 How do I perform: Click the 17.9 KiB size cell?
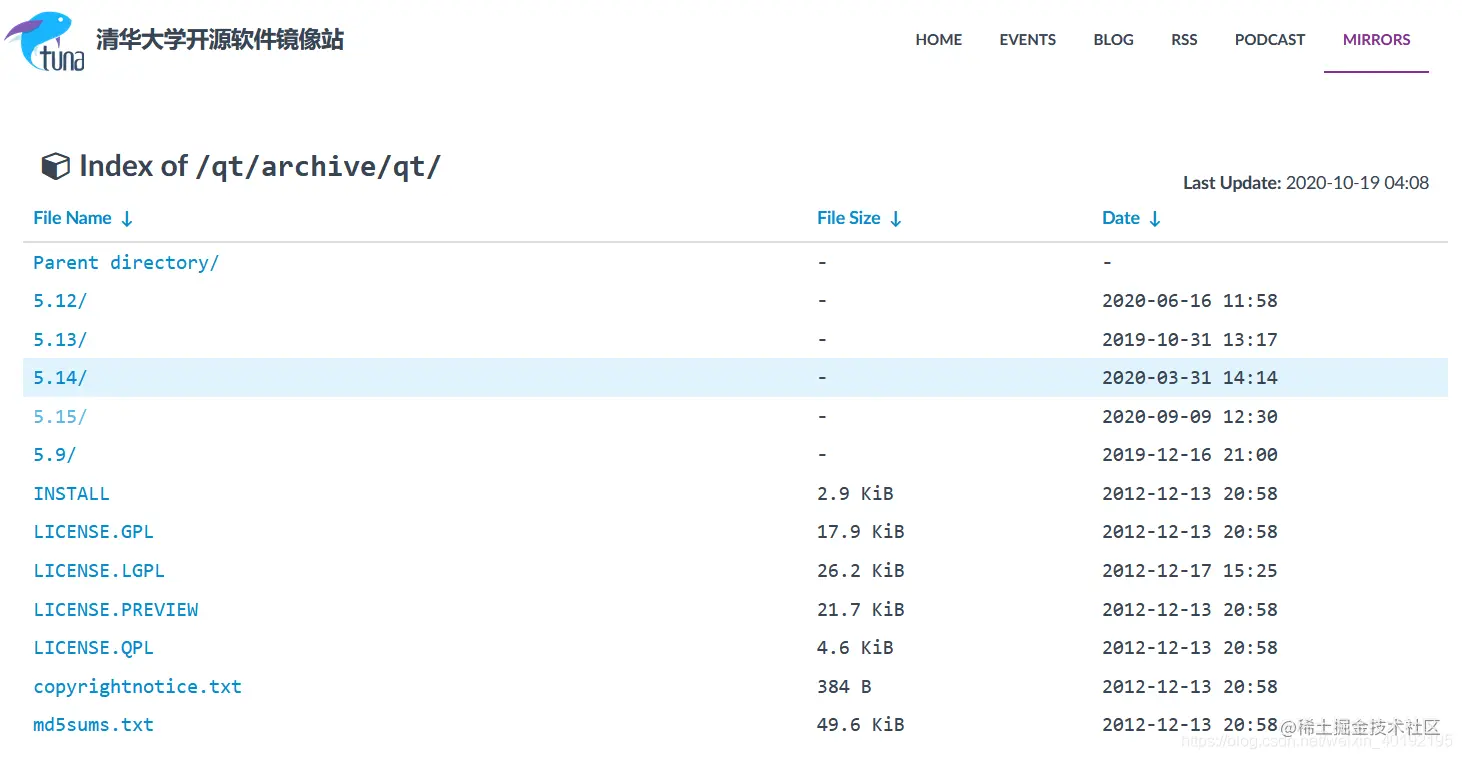pos(860,532)
